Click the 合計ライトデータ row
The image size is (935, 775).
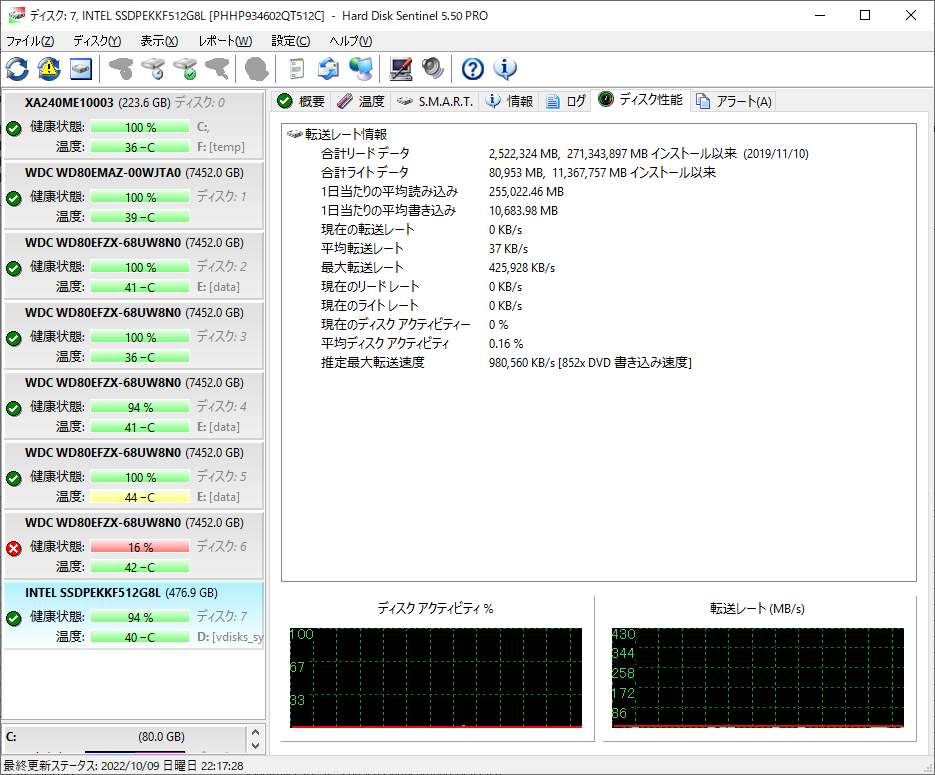[x=518, y=172]
